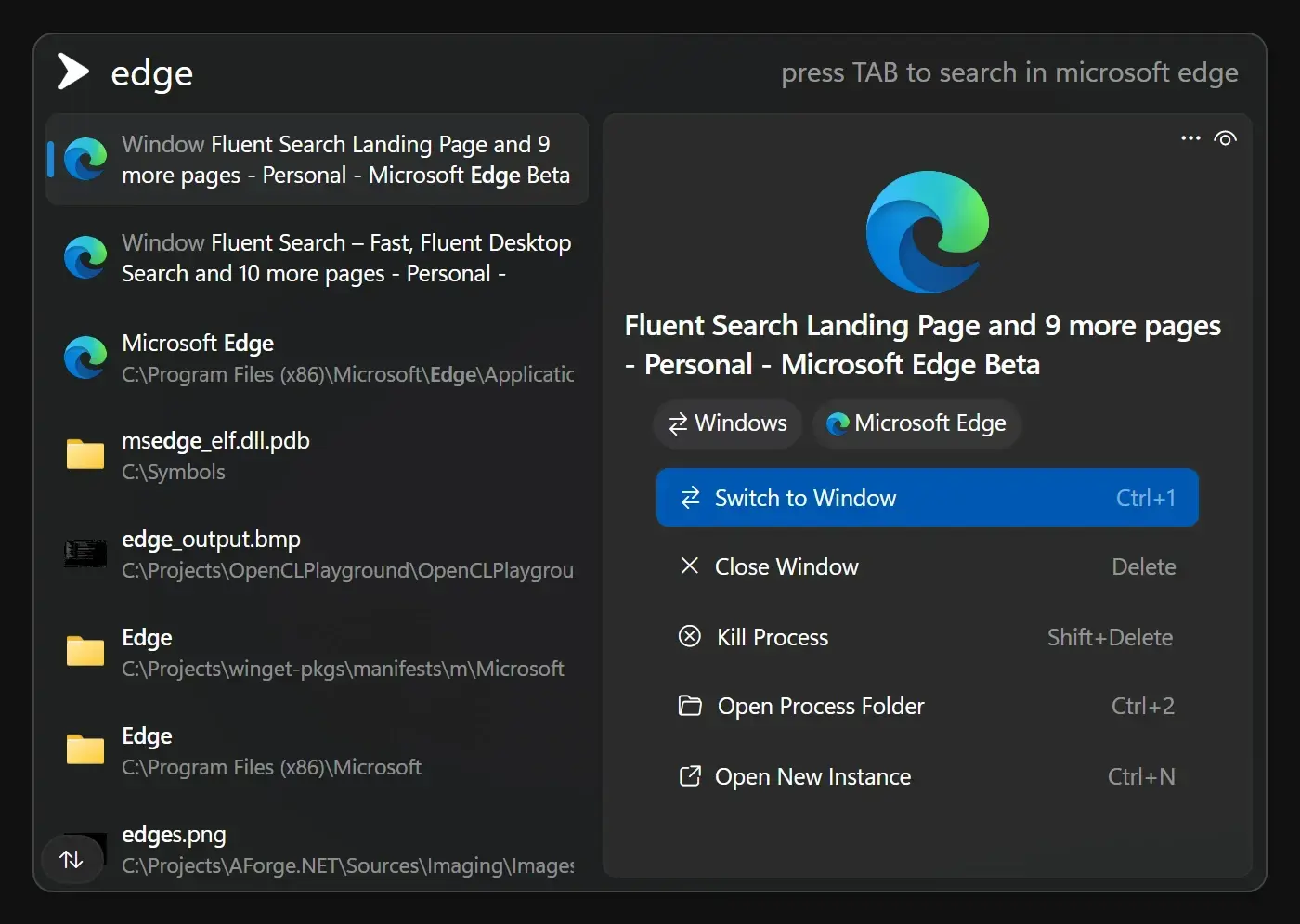
Task: Select Edge folder under Program Files (x86)\Microsoft
Action: pos(318,751)
